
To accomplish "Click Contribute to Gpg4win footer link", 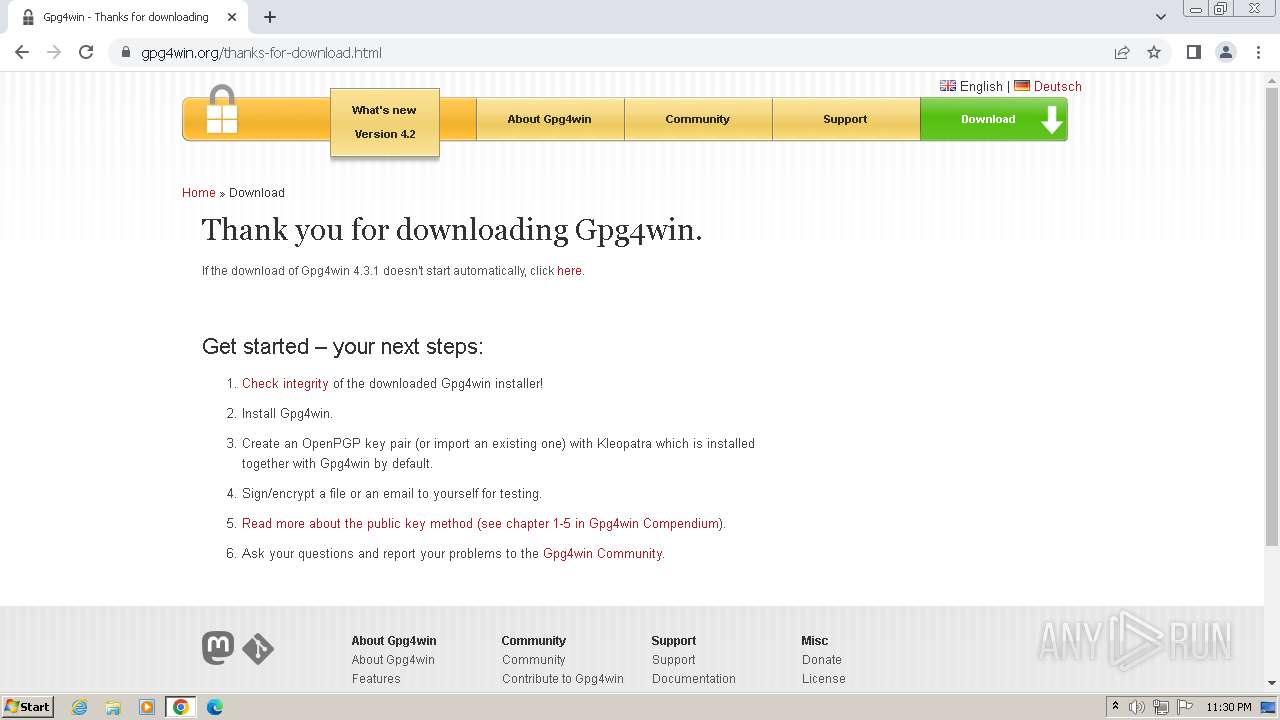I will pos(563,679).
